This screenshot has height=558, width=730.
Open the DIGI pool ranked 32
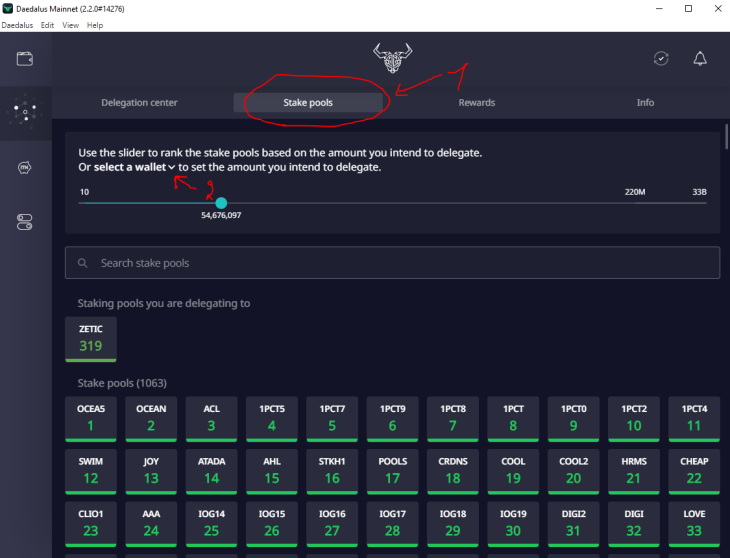634,524
